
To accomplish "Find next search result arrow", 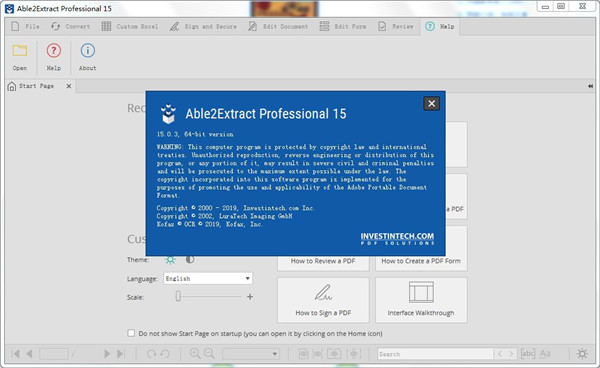I will (x=511, y=354).
